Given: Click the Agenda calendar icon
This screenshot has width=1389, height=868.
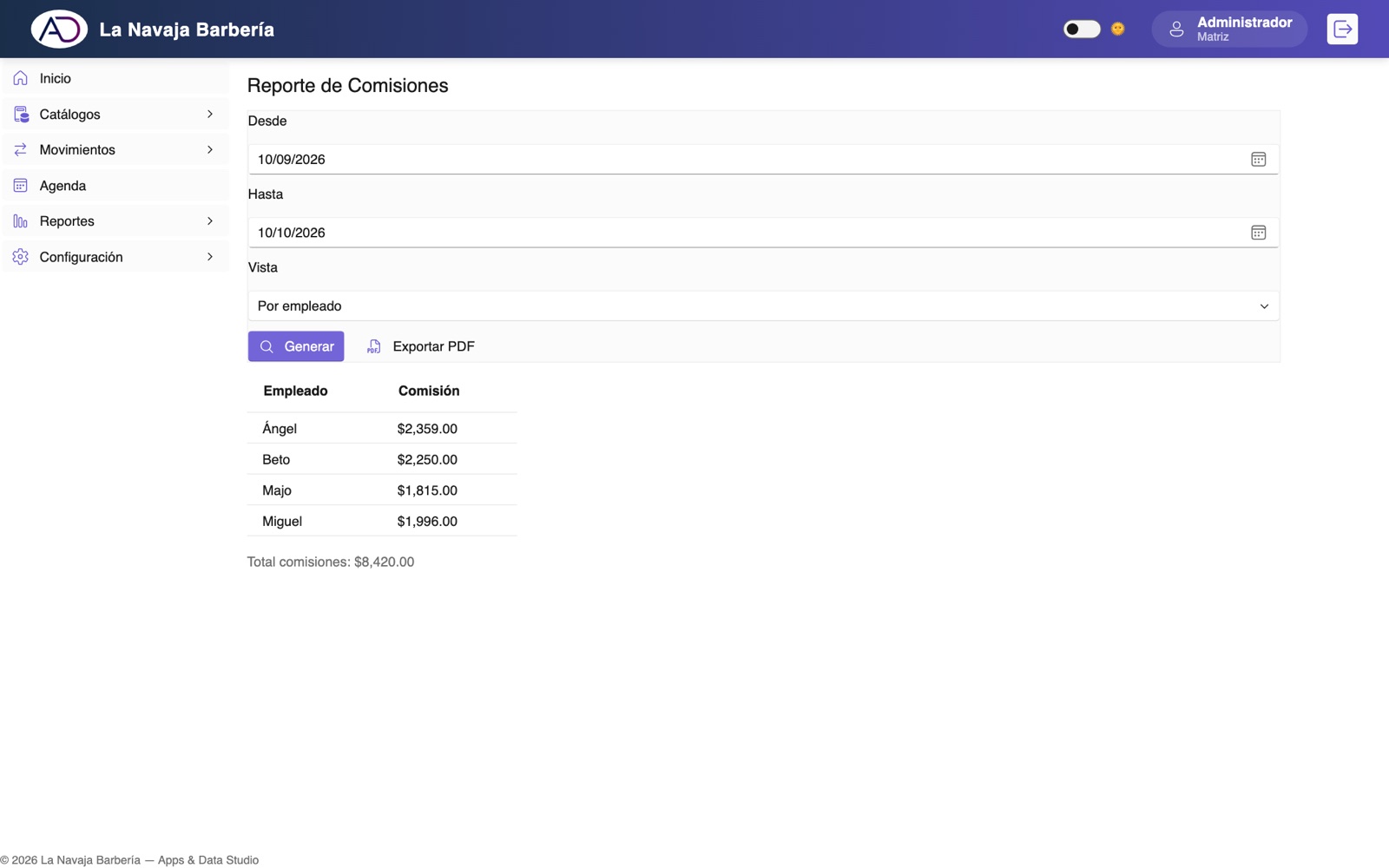Looking at the screenshot, I should tap(21, 186).
